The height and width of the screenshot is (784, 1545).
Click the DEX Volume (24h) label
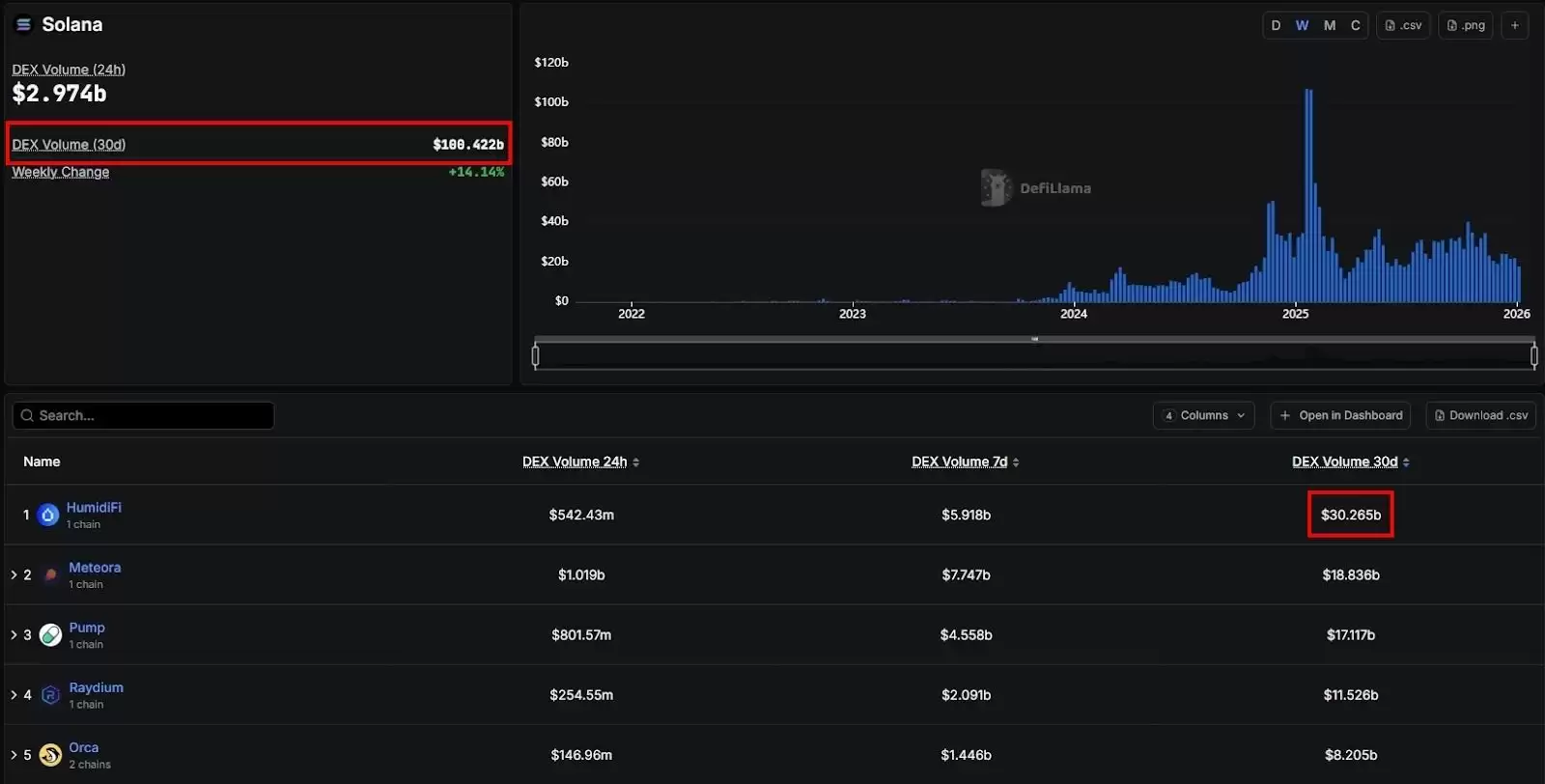(69, 70)
